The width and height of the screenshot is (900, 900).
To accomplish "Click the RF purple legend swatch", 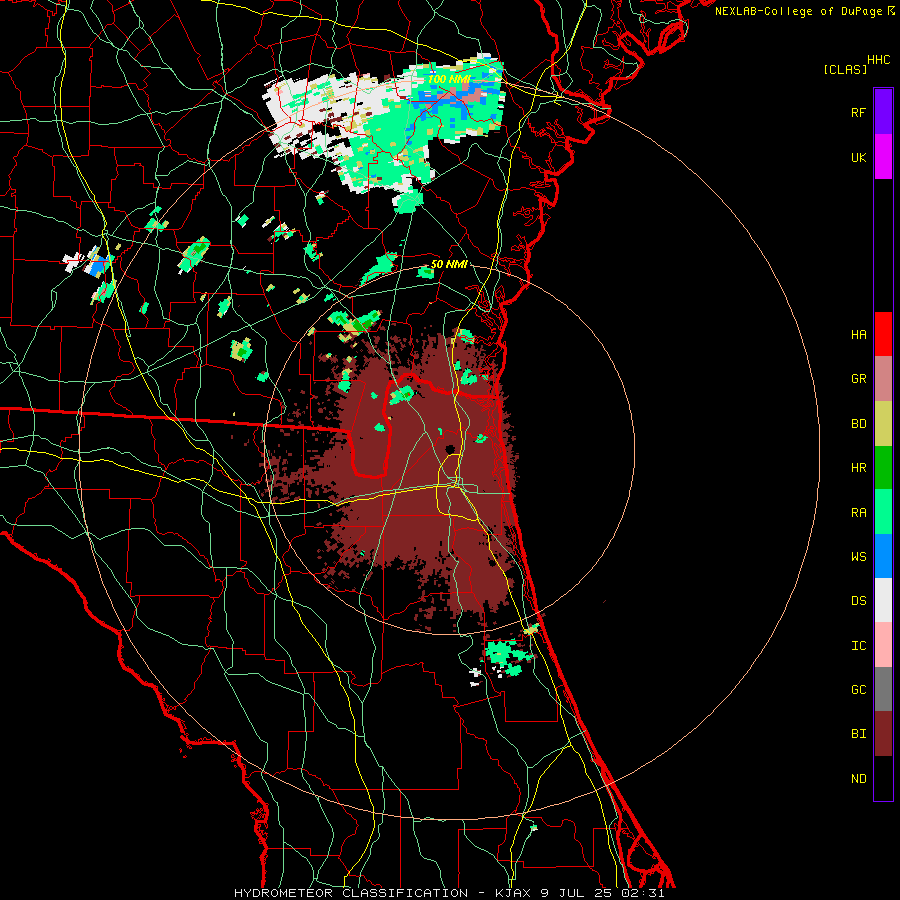I will tap(883, 112).
